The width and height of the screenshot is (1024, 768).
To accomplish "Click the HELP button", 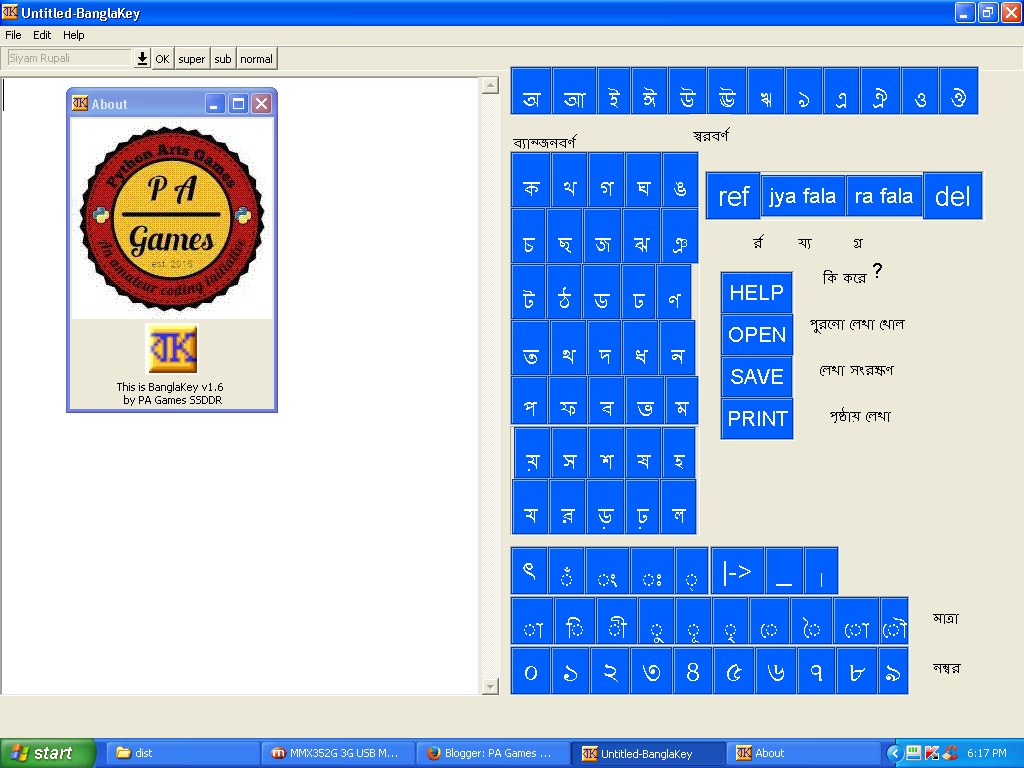I will [757, 293].
